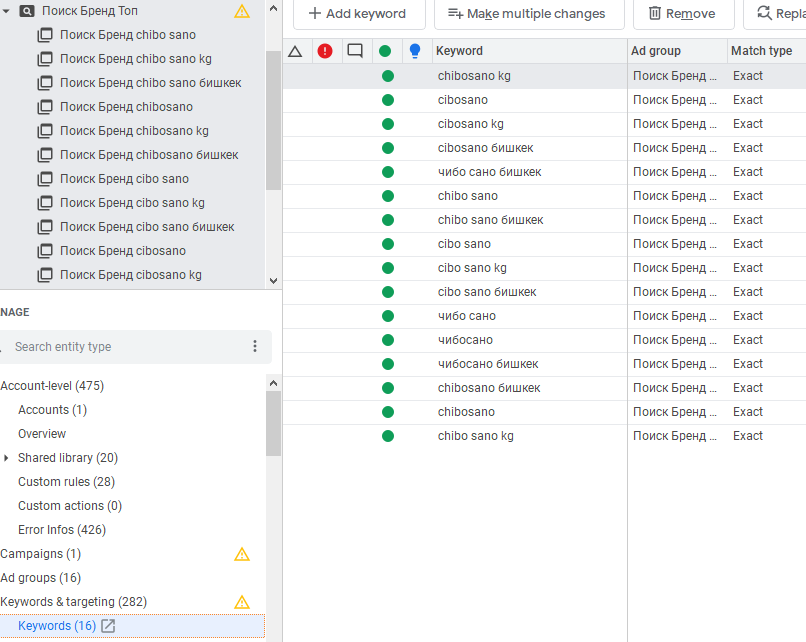Sort by the Keyword column header
Viewport: 806px width, 642px height.
pos(529,51)
